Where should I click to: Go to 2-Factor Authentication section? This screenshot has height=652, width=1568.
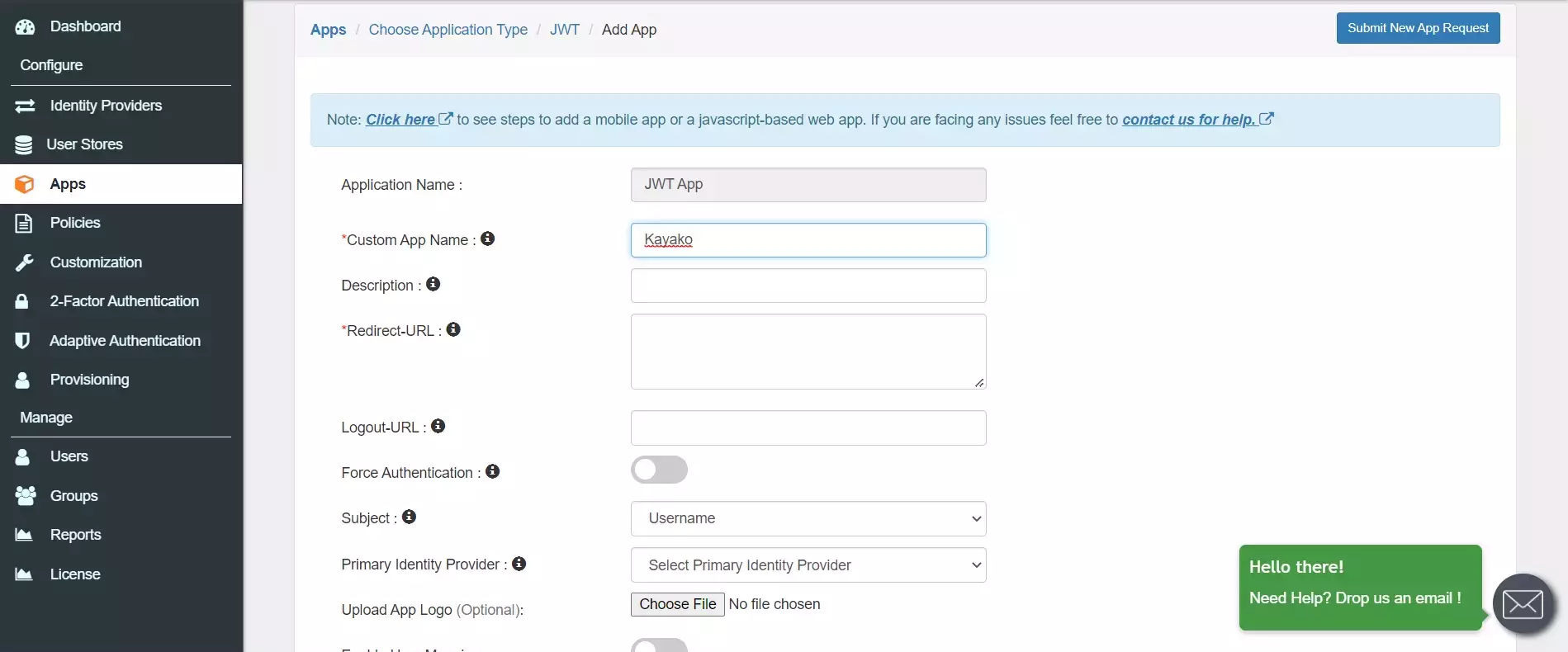(x=124, y=301)
